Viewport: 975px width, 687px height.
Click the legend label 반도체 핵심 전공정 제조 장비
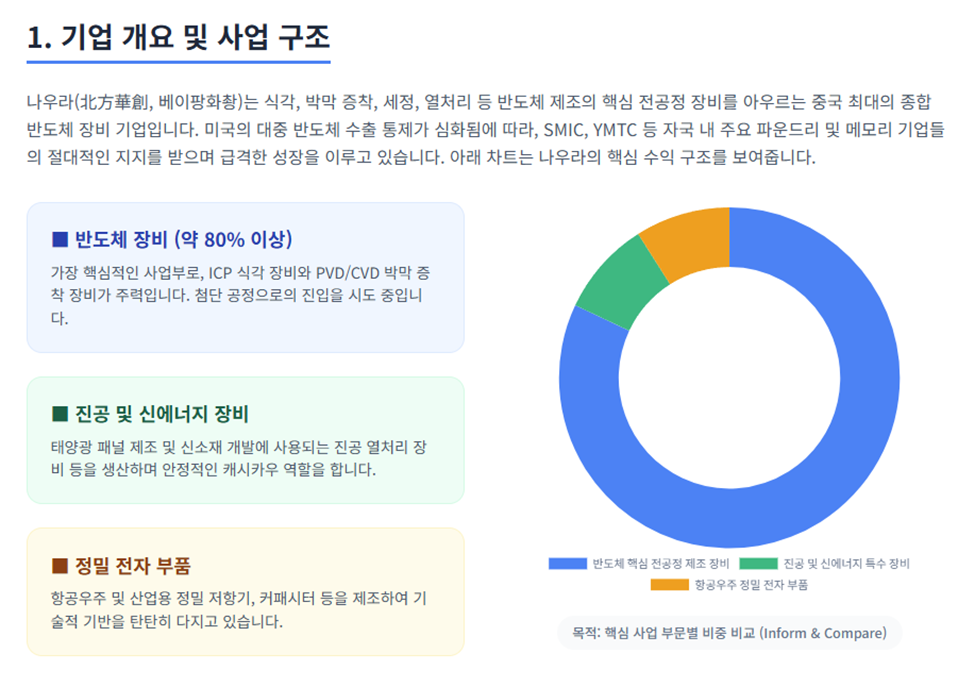pyautogui.click(x=660, y=564)
